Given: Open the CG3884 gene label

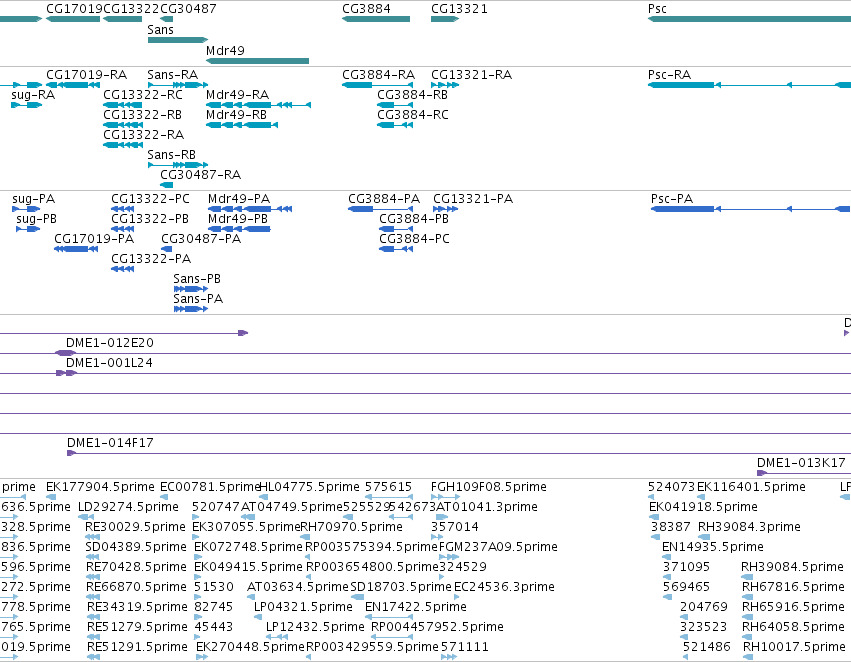Looking at the screenshot, I should click(366, 9).
